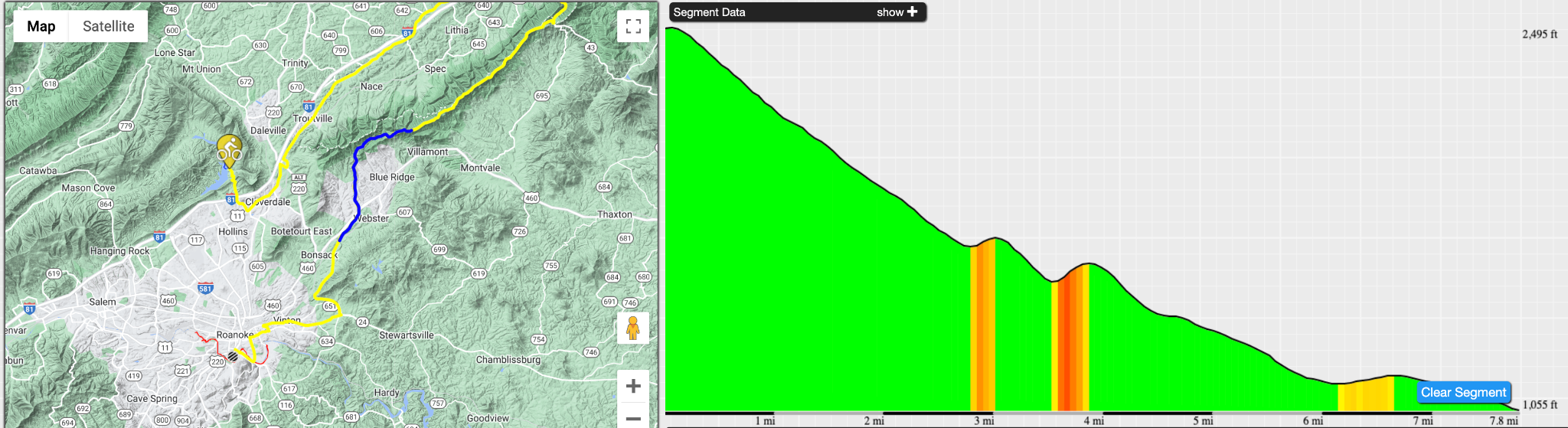Click the blue highlighted route segment
Screen dimensions: 1568x428
click(x=356, y=180)
